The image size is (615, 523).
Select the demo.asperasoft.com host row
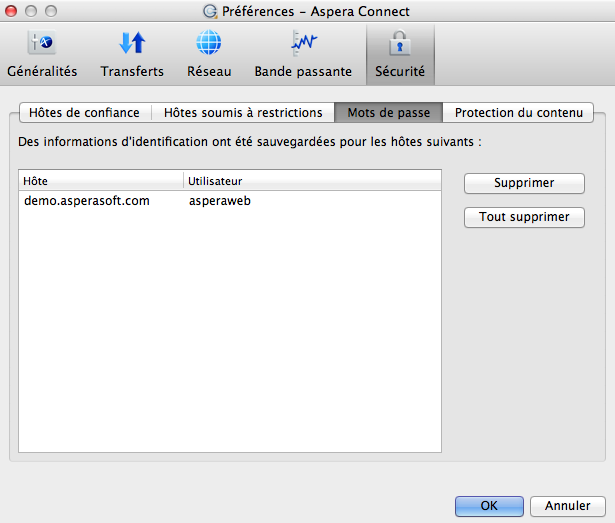click(230, 201)
